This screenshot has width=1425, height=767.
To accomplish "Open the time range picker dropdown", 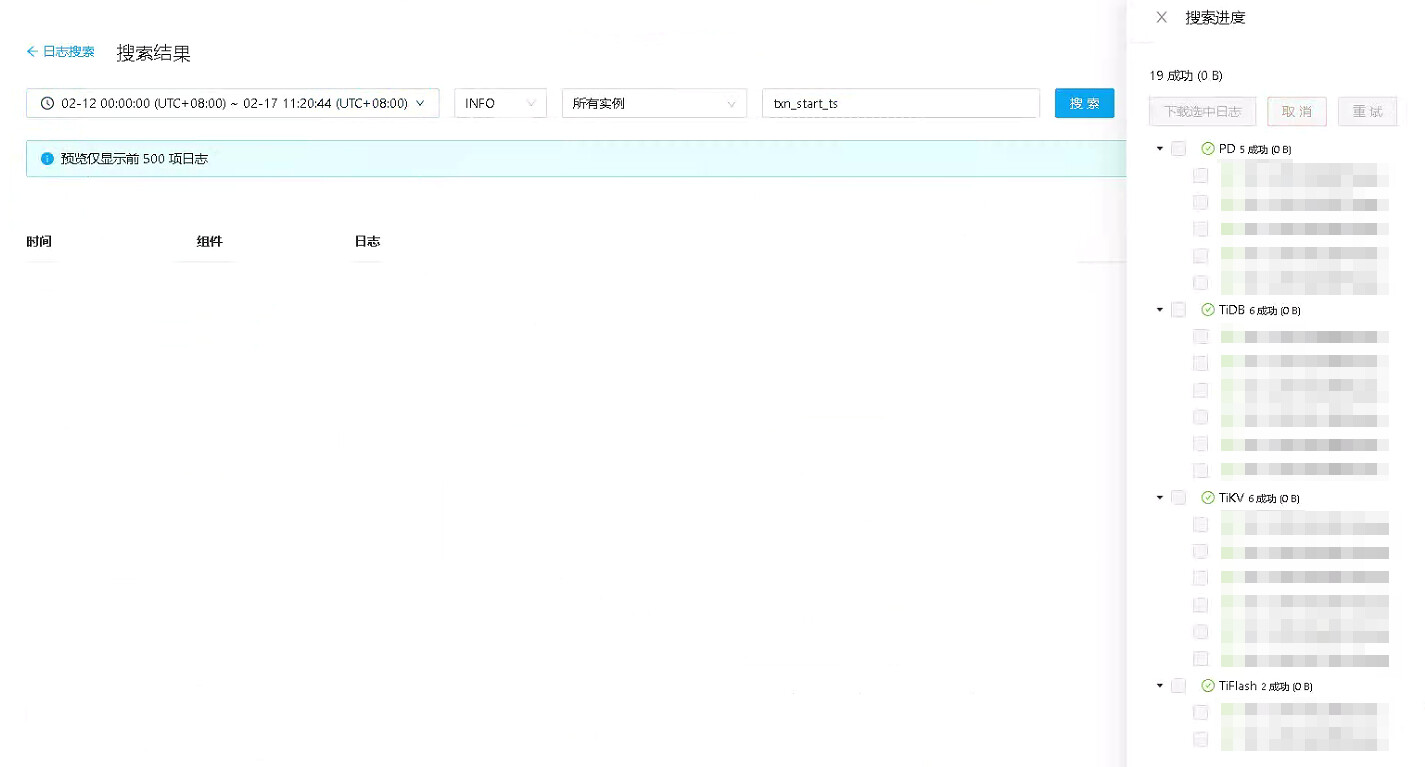I will click(232, 103).
